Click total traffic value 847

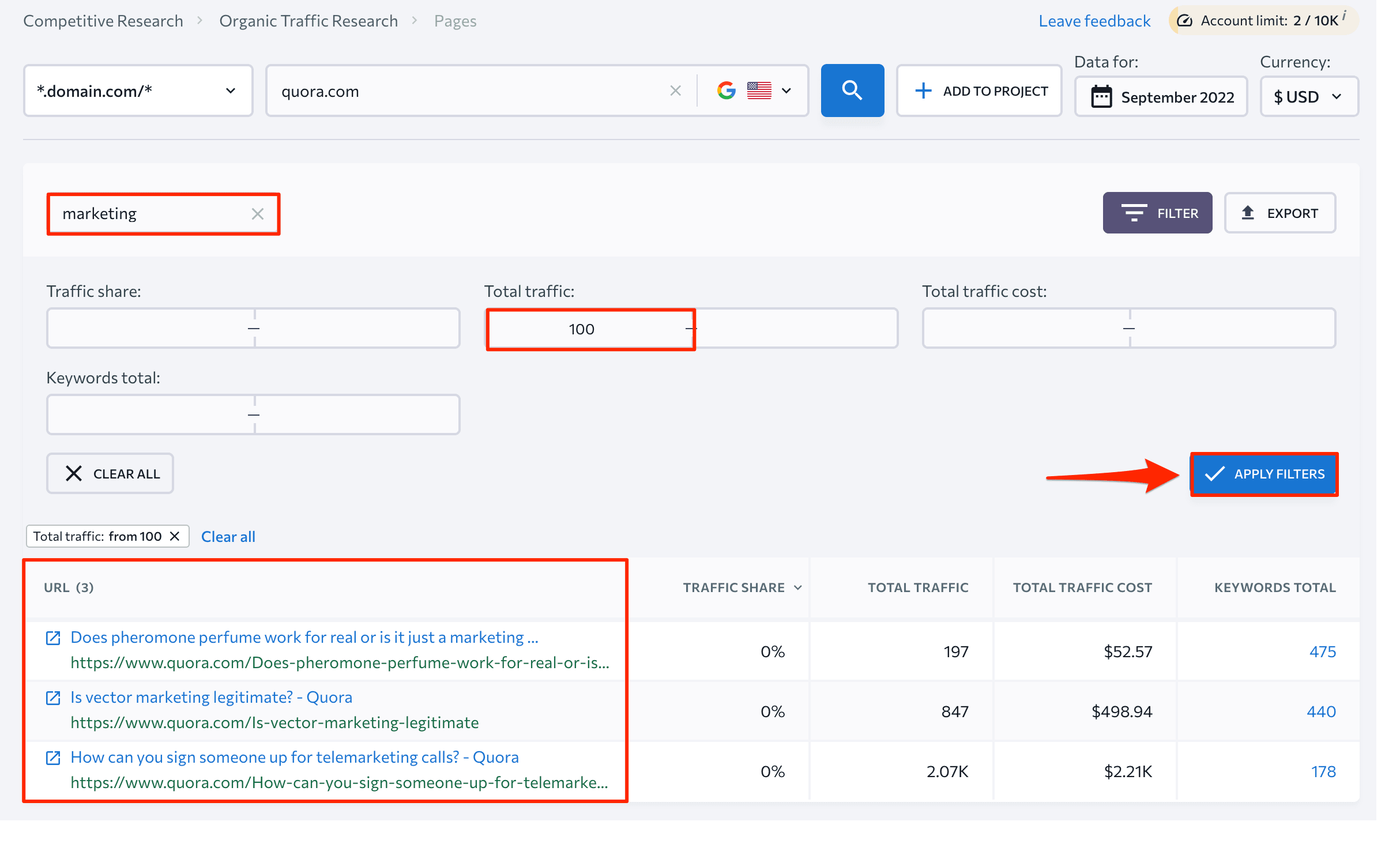955,711
